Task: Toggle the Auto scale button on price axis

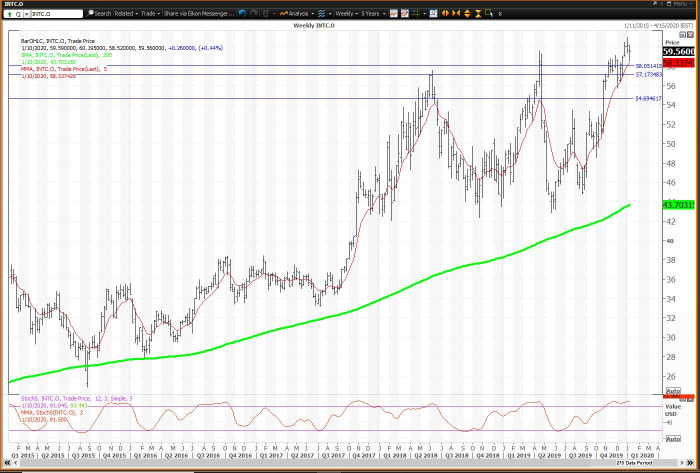Action: point(672,390)
